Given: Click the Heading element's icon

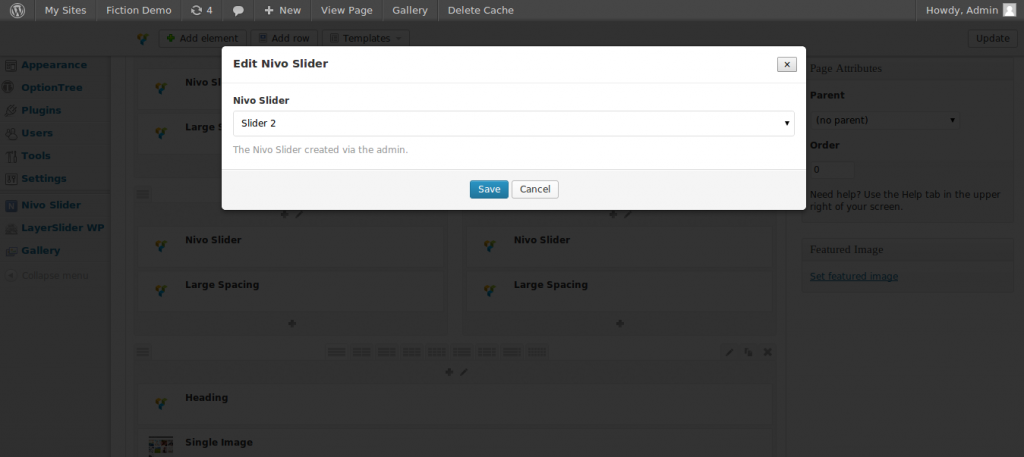Looking at the screenshot, I should click(x=161, y=403).
